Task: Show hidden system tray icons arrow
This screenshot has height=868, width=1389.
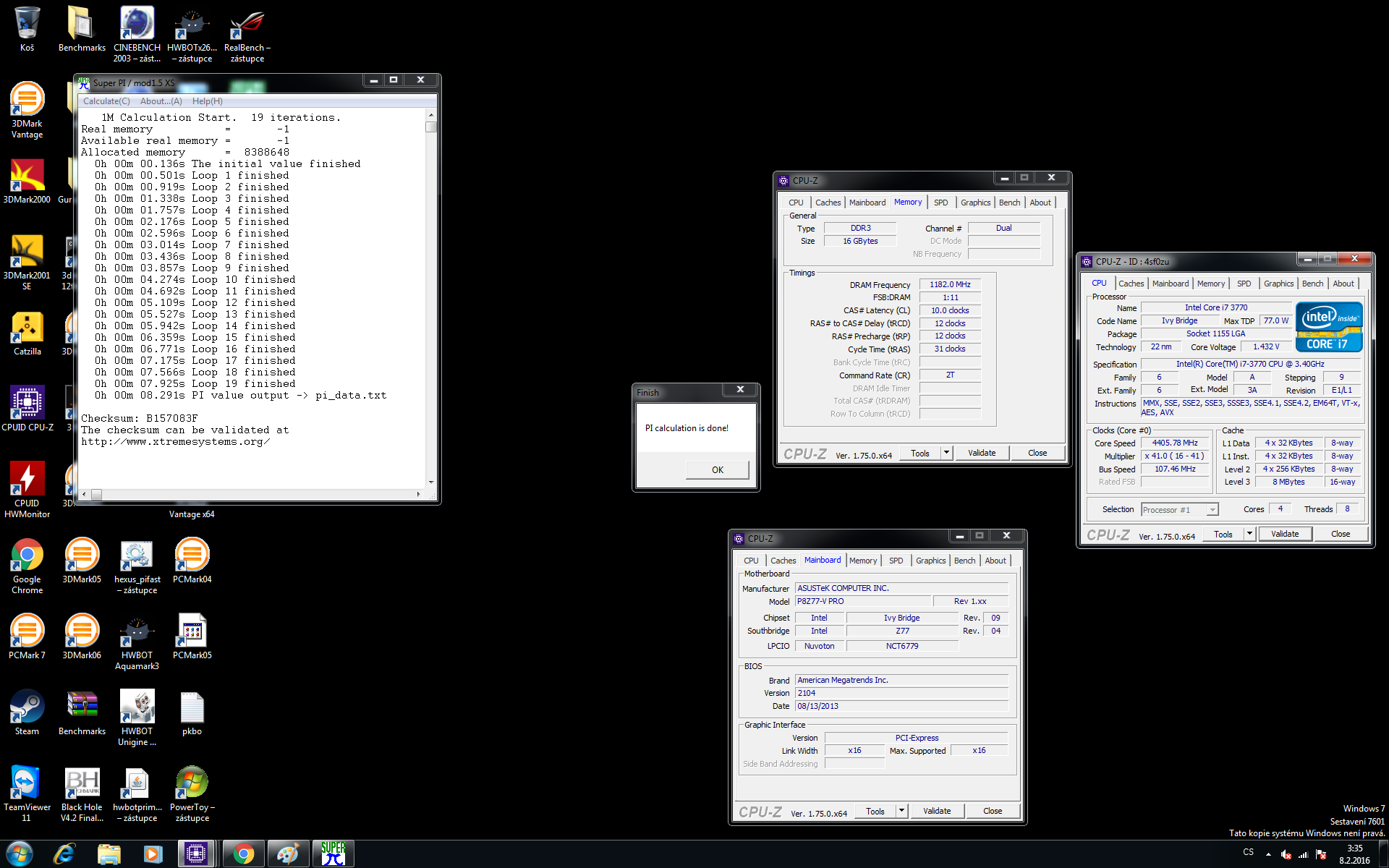Action: [x=1268, y=854]
